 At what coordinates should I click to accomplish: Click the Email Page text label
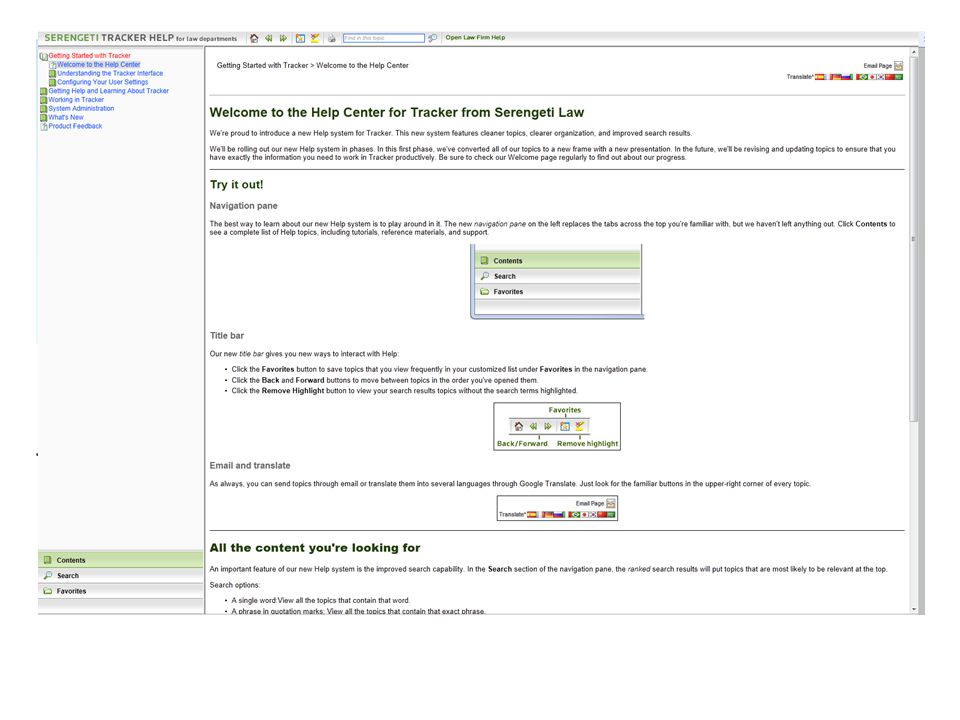click(877, 66)
